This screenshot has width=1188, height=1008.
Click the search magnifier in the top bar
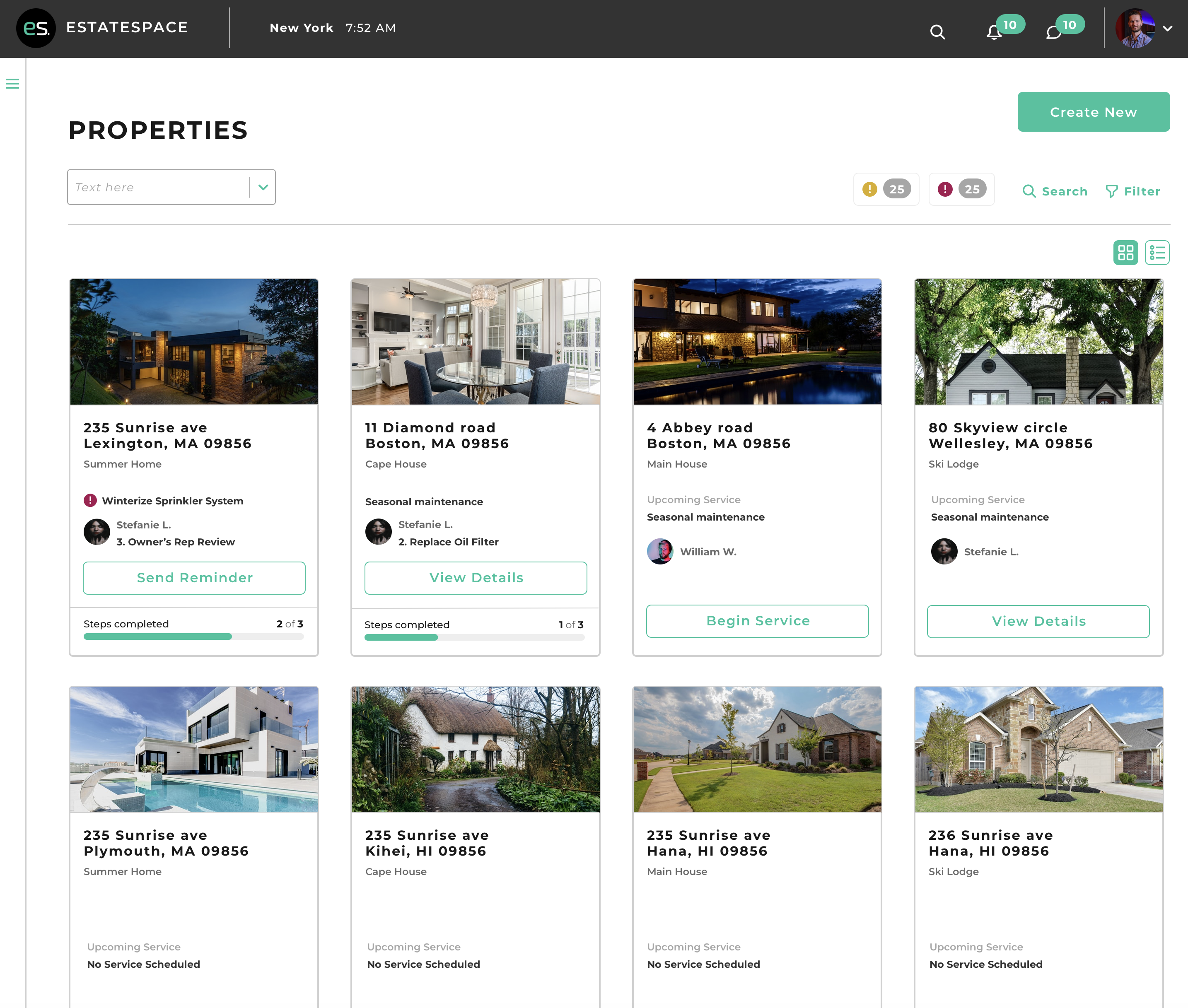point(937,33)
